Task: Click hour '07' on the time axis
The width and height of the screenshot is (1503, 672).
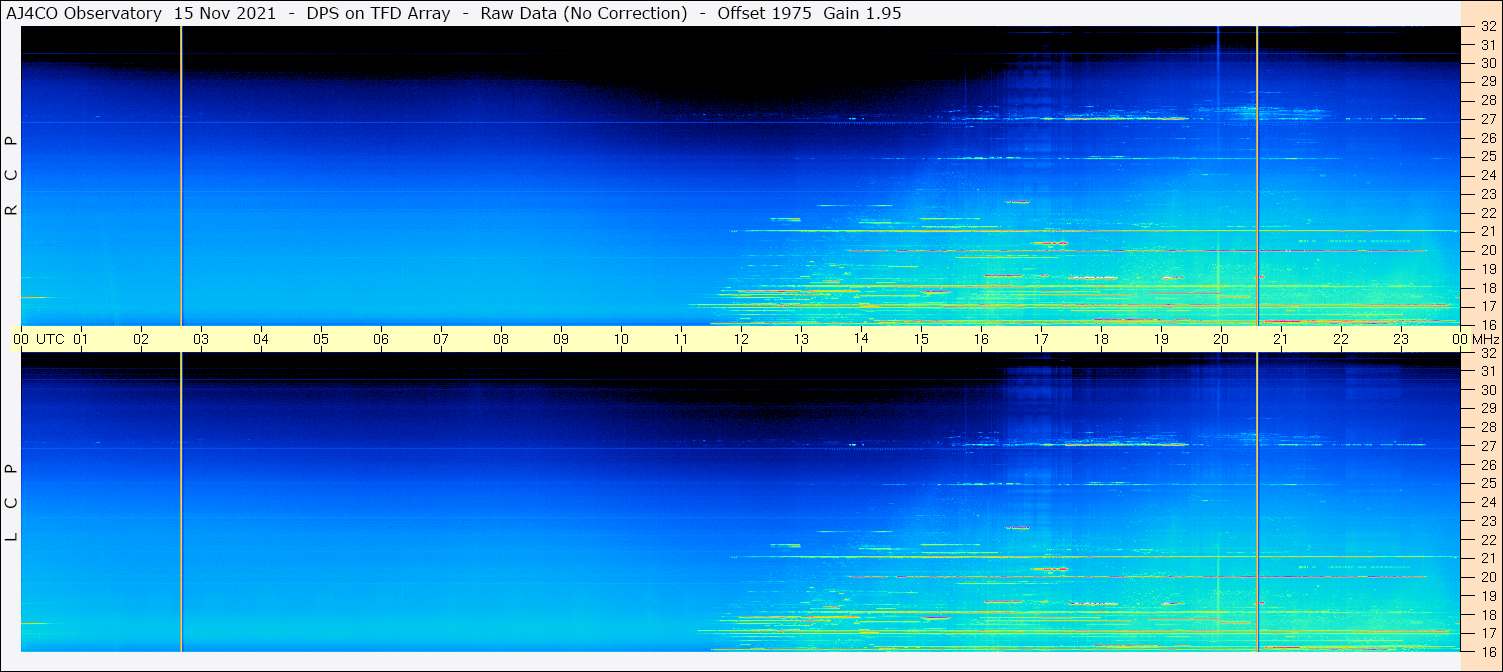Action: (x=441, y=339)
